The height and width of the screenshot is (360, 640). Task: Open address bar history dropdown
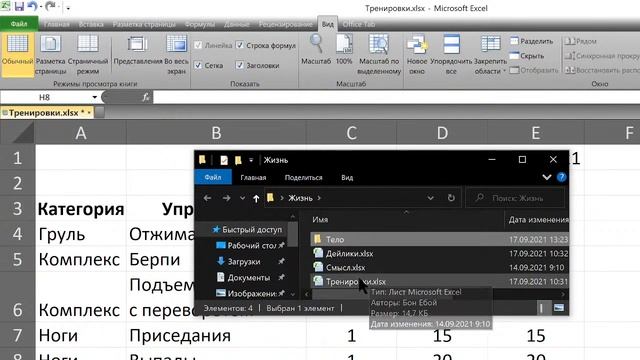[x=430, y=198]
